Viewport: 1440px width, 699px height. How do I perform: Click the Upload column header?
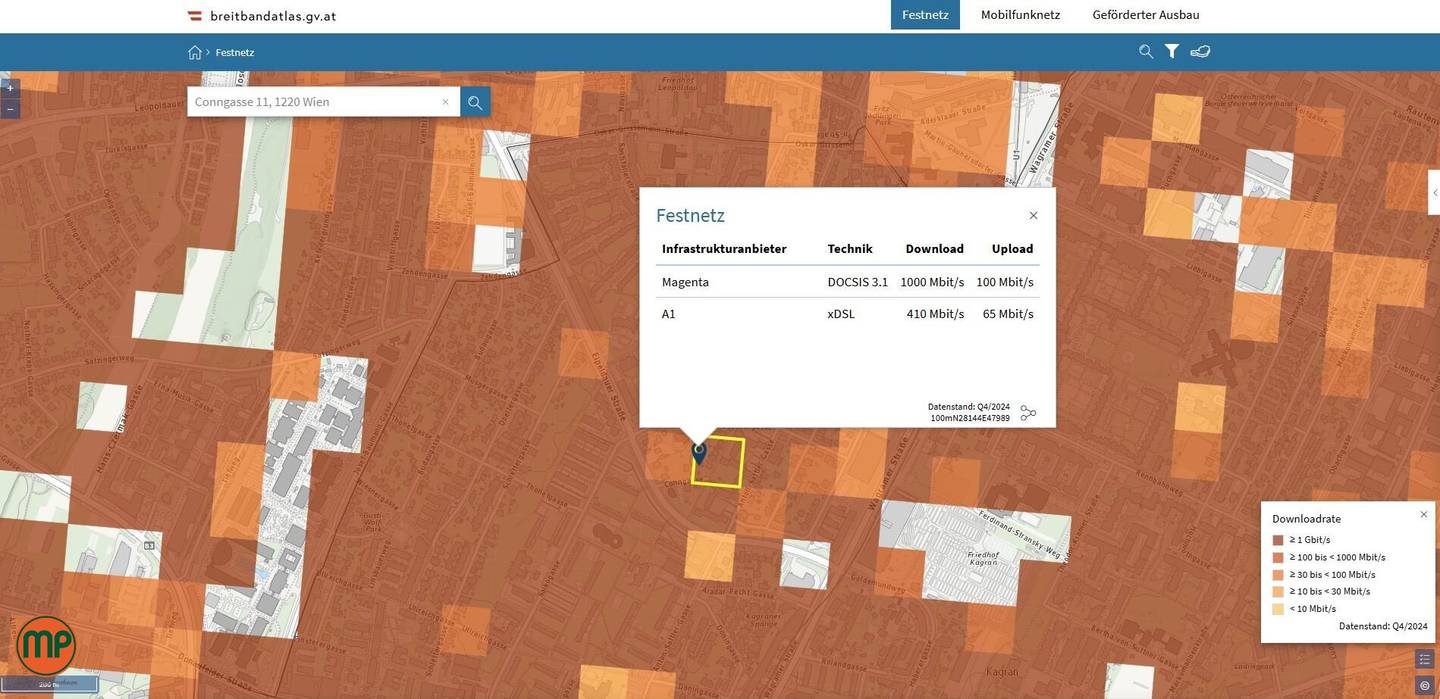(1012, 249)
